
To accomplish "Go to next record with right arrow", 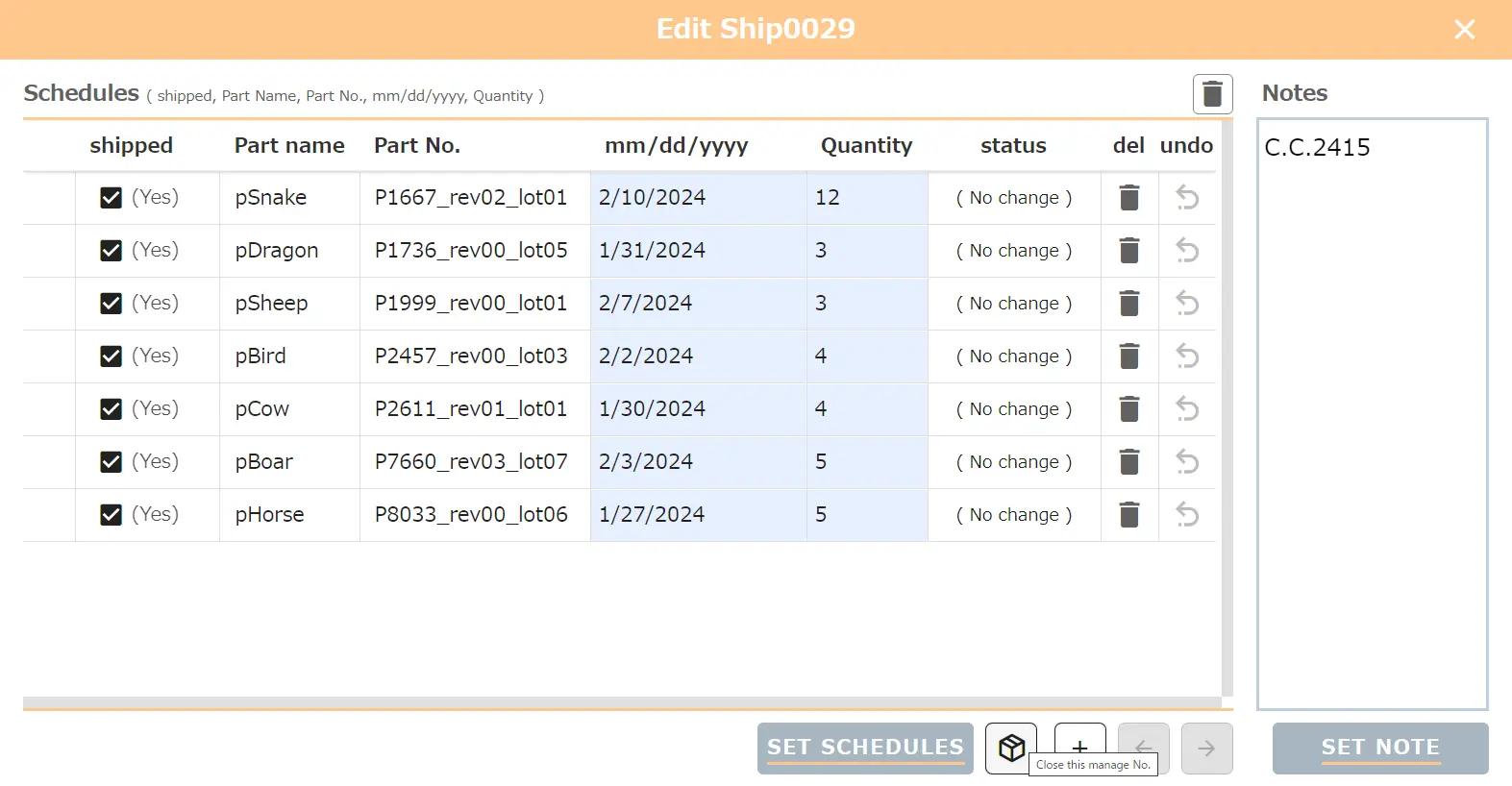I will 1206,749.
